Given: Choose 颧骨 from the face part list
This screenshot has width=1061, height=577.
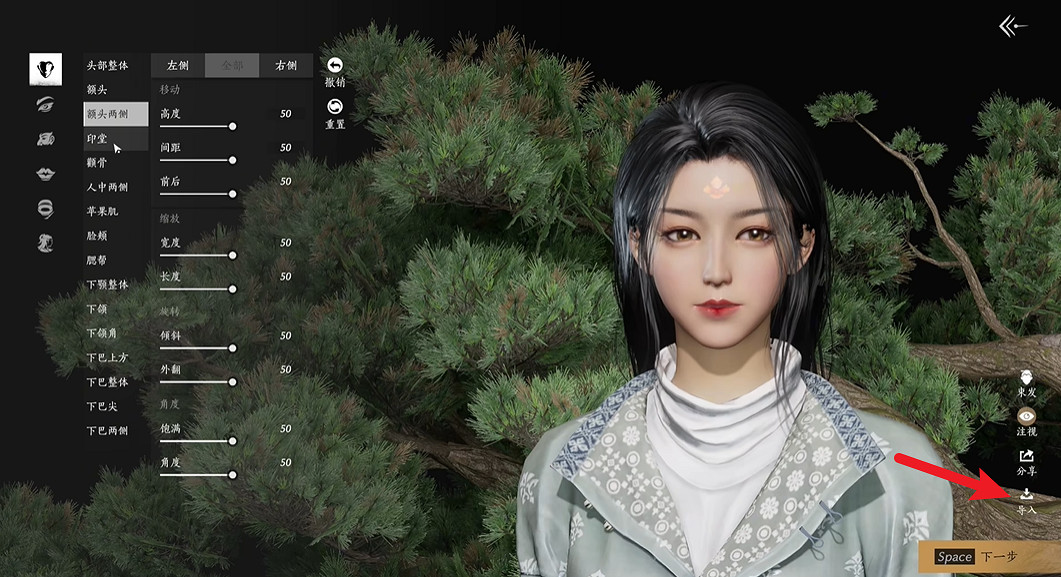Looking at the screenshot, I should click(x=98, y=162).
